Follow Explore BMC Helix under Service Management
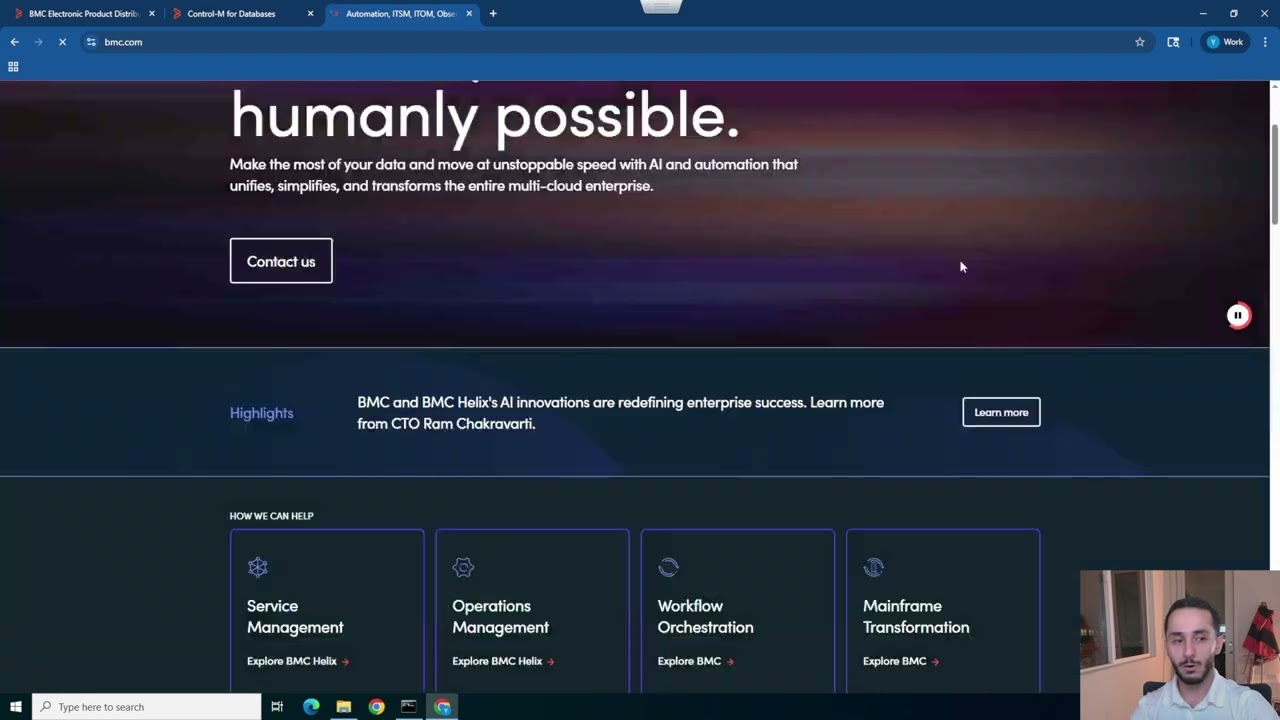Screen dimensions: 1280x720 coord(298,661)
